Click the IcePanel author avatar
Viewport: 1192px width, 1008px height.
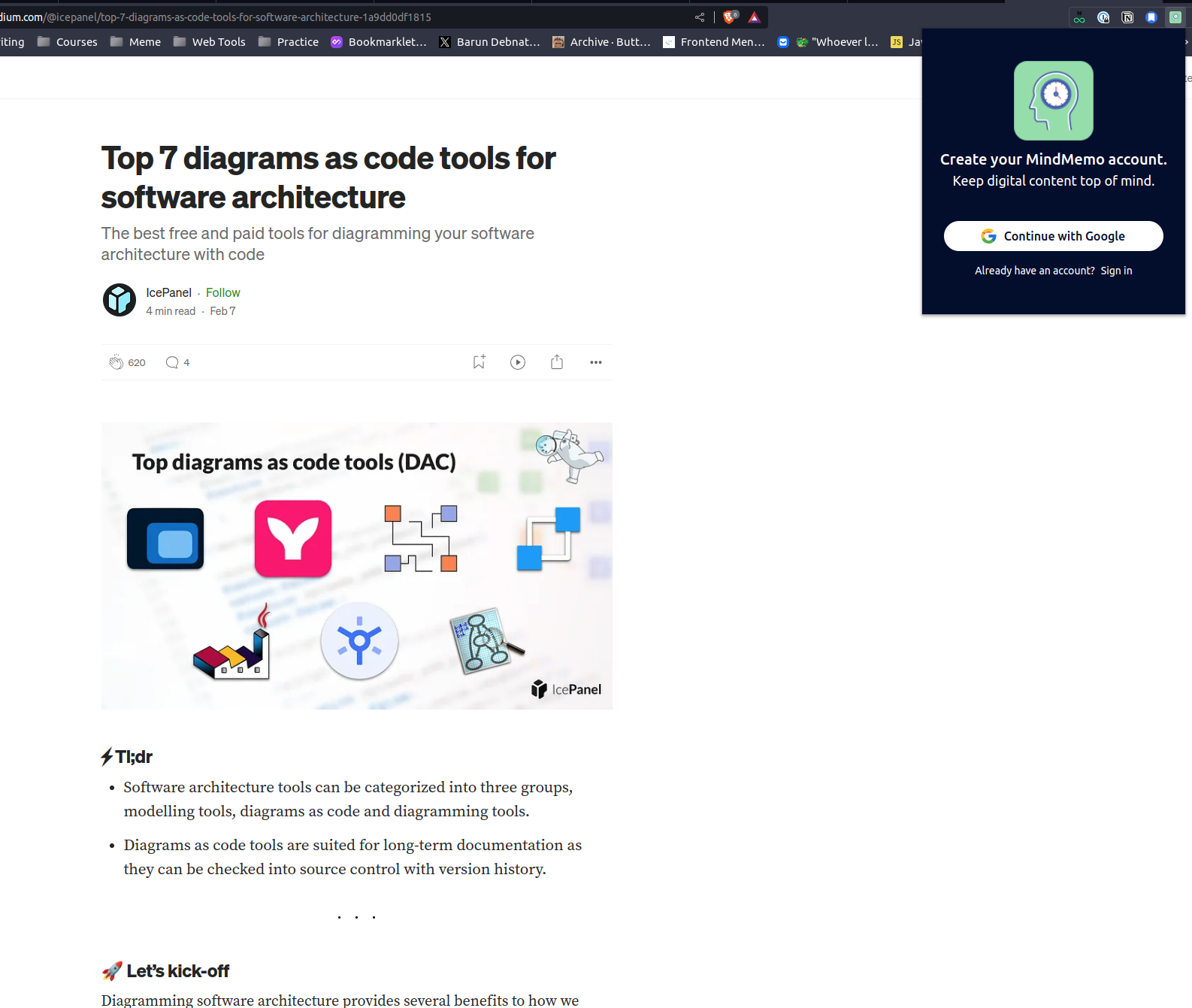120,300
